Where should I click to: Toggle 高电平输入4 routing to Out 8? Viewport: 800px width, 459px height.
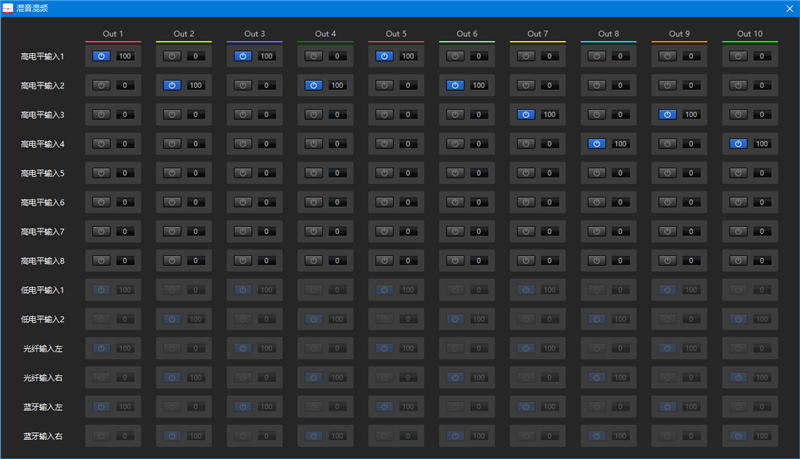coord(596,144)
